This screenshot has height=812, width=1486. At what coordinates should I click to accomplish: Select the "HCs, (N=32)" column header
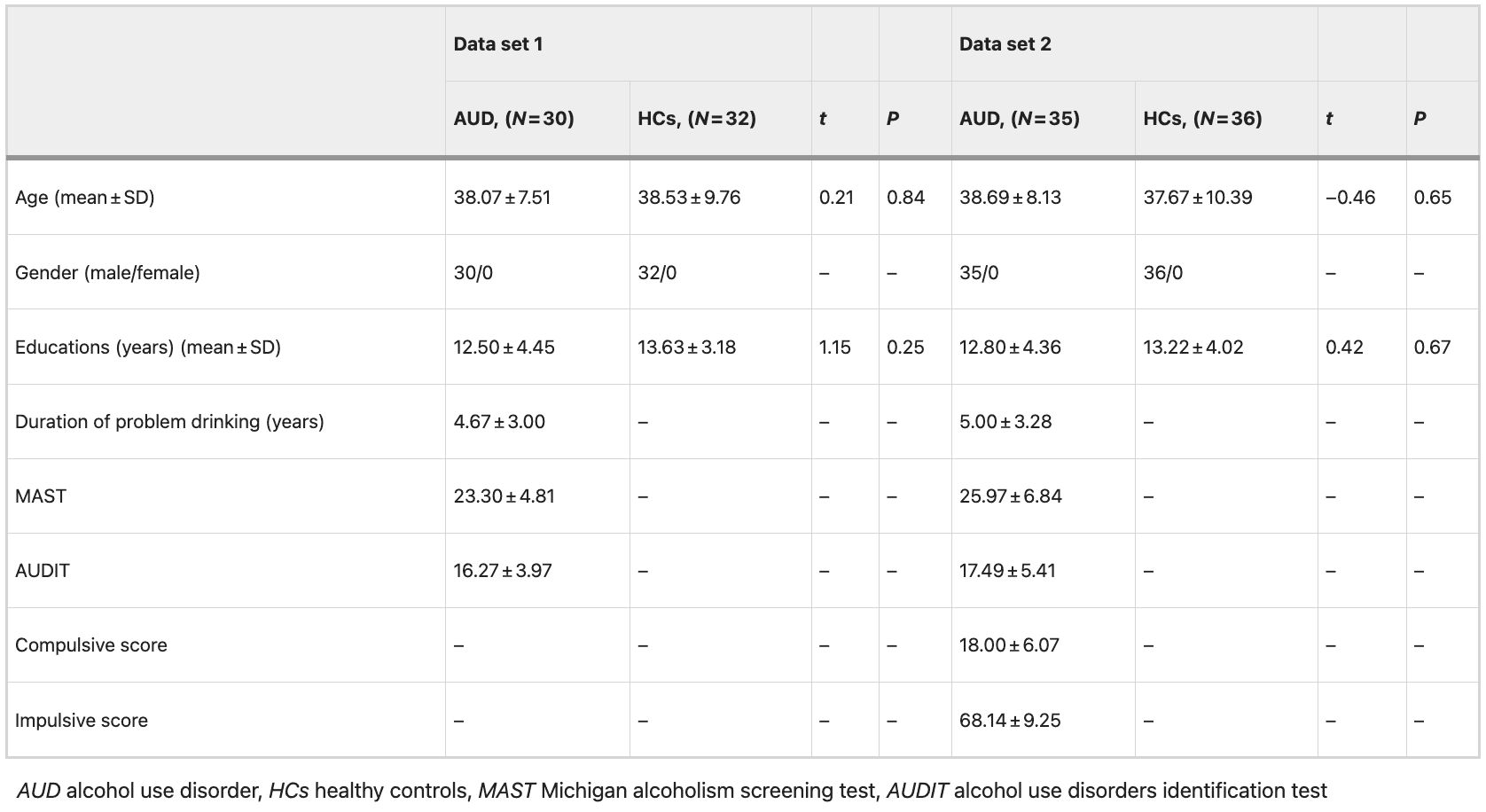click(x=696, y=119)
